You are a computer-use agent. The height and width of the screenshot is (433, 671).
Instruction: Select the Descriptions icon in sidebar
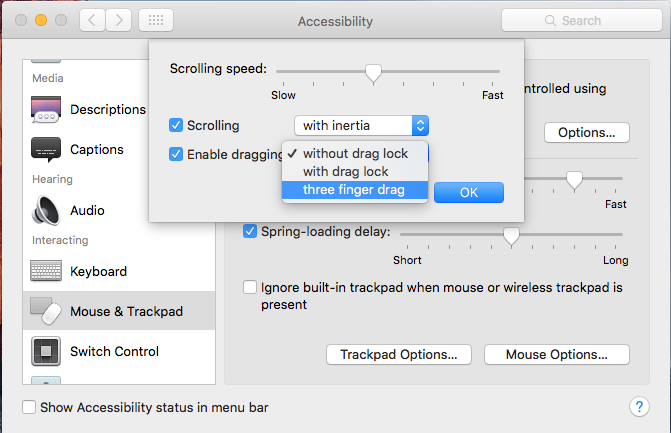46,110
